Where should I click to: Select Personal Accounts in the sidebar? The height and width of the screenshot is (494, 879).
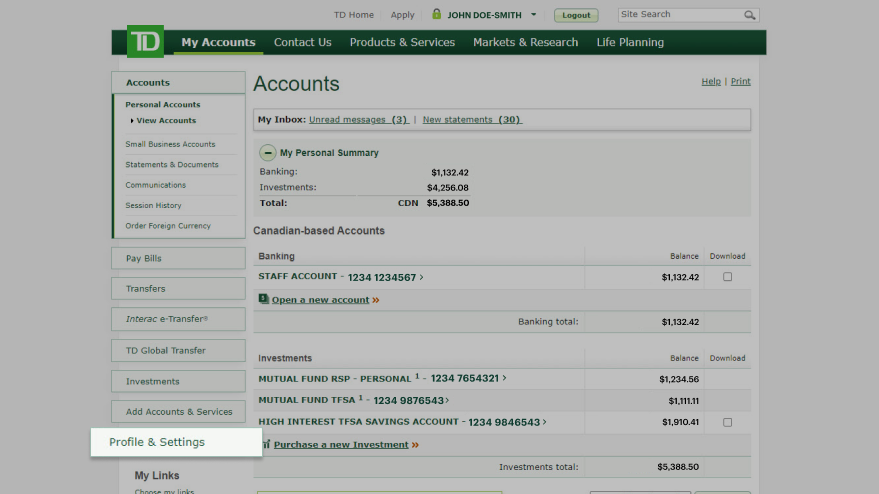point(163,105)
